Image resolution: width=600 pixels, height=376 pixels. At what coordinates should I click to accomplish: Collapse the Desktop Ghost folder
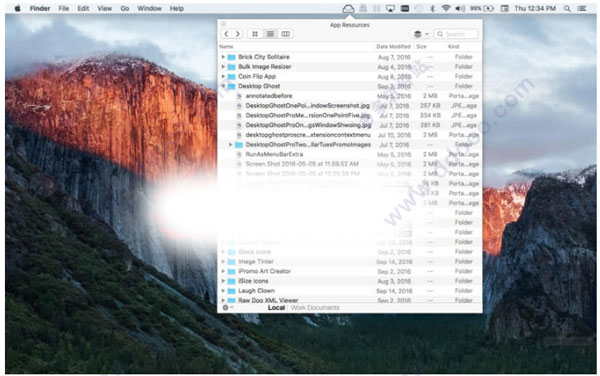click(223, 86)
